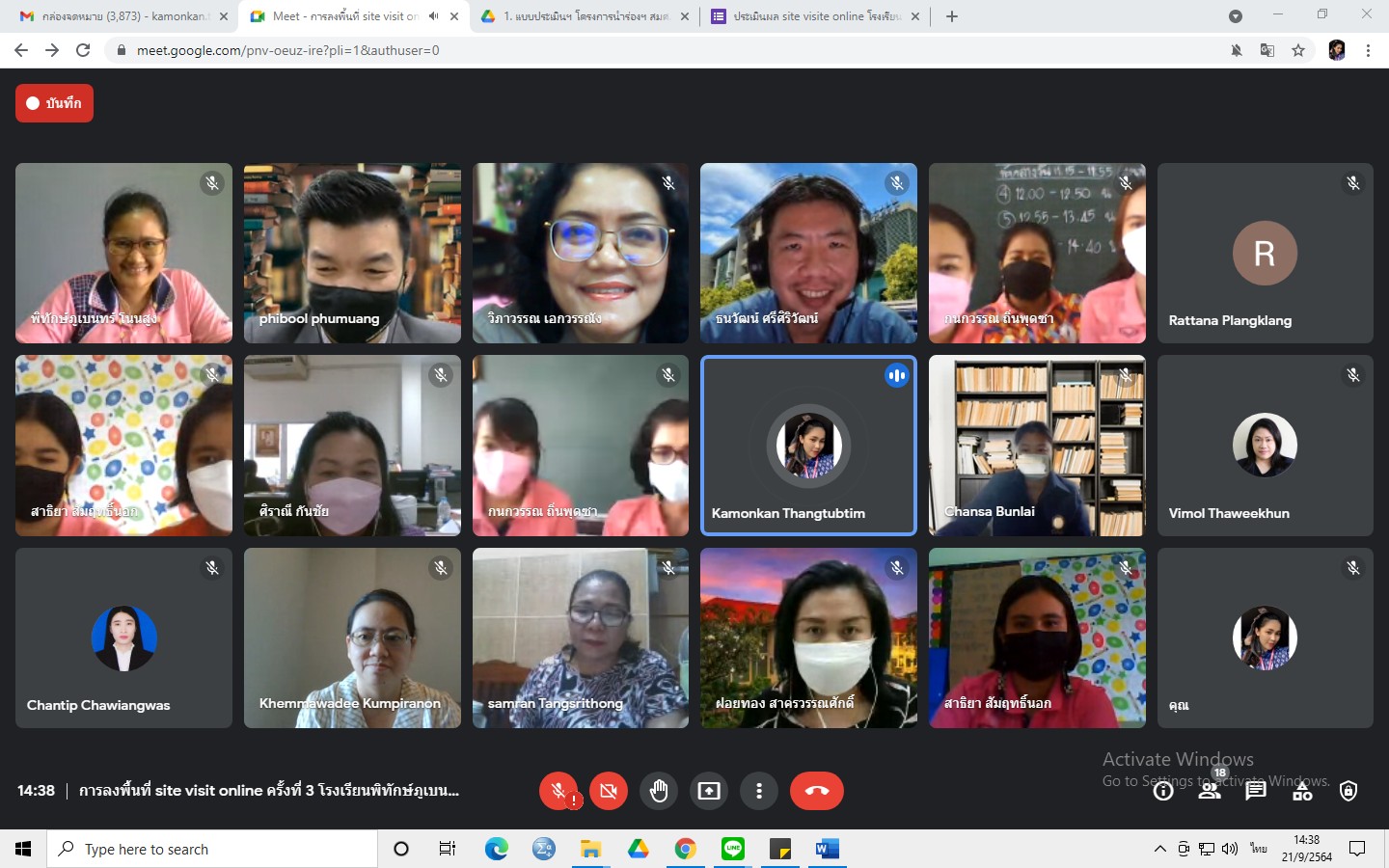Open the in-call chat panel
The height and width of the screenshot is (868, 1389).
[x=1255, y=791]
